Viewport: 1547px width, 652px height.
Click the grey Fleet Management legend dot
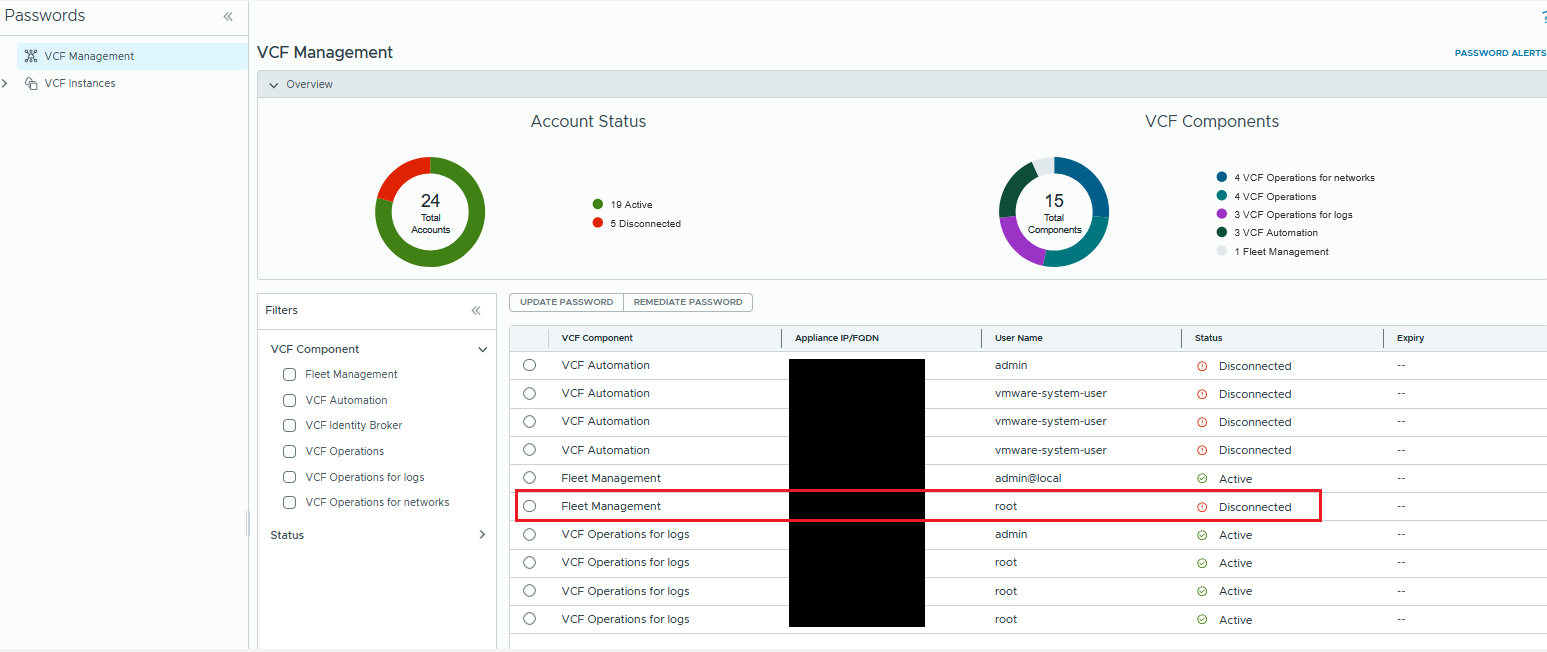1222,251
